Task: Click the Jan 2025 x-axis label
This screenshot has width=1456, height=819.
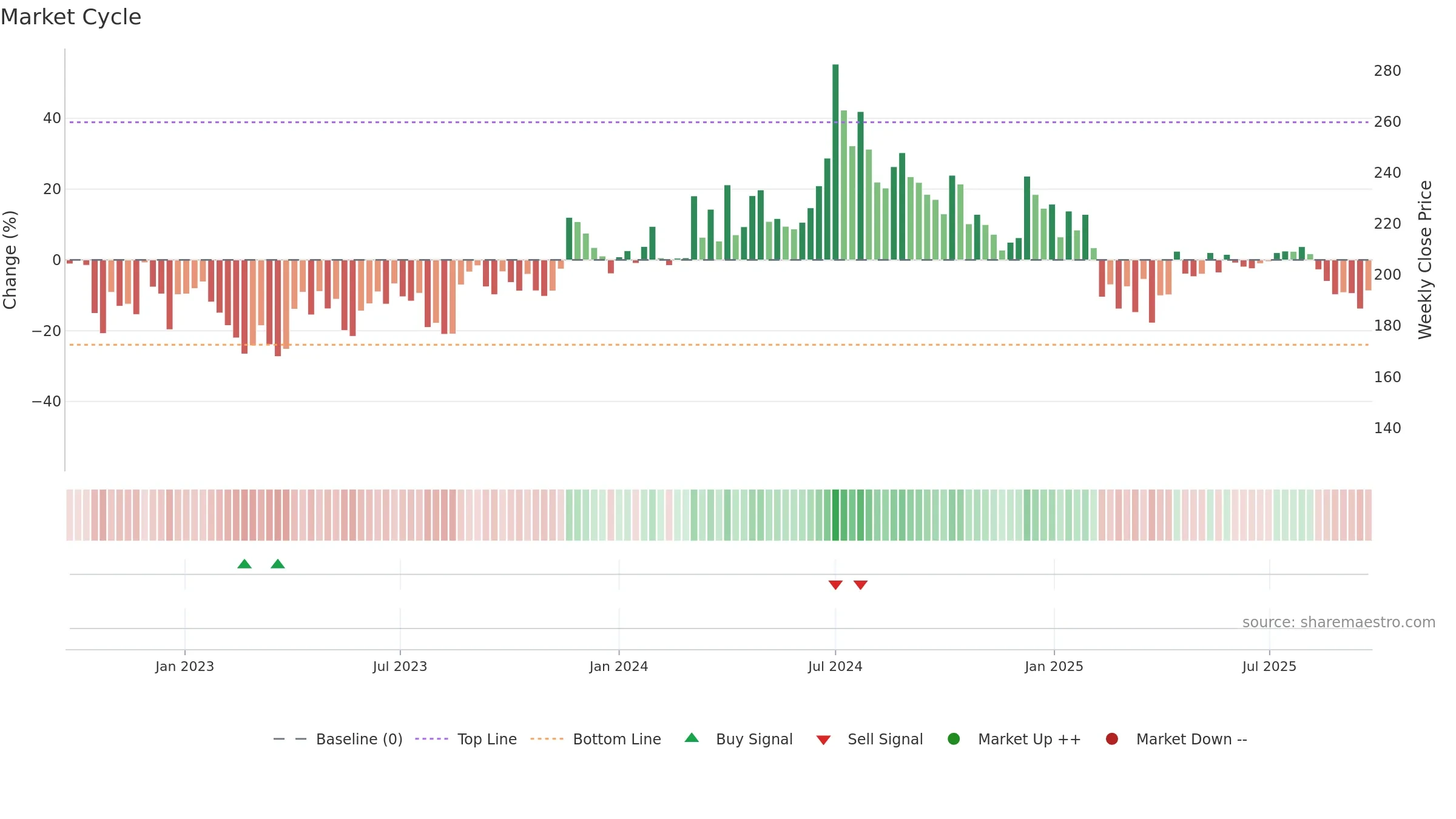Action: click(x=1054, y=667)
